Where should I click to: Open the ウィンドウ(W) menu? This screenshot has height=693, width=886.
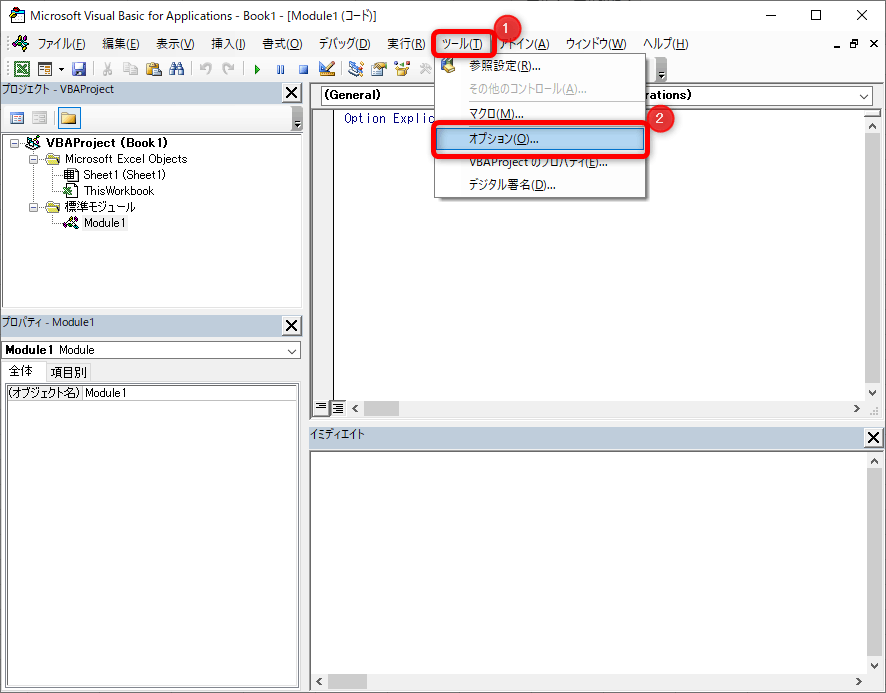596,44
